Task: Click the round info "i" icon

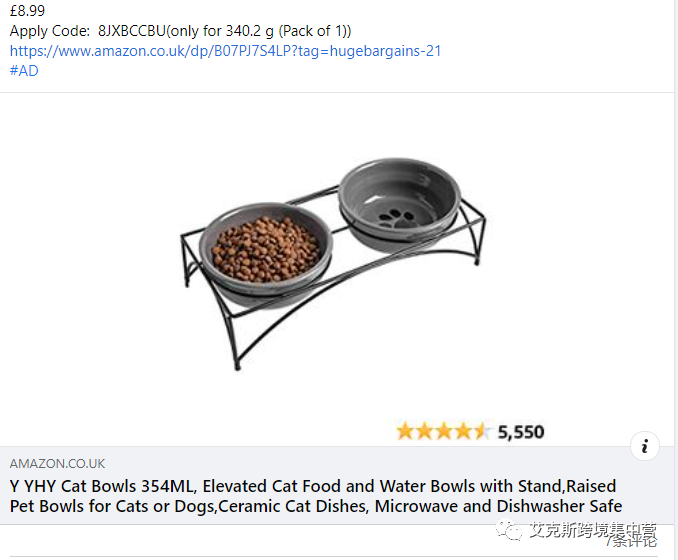Action: 646,445
